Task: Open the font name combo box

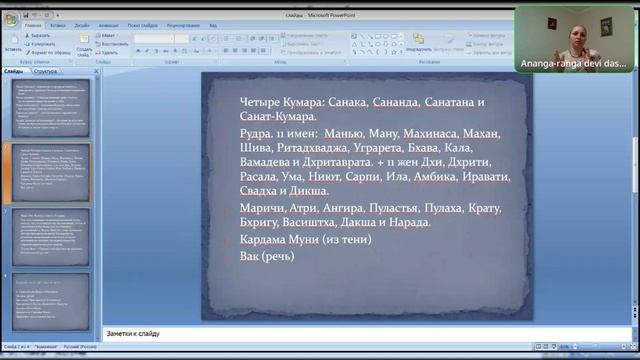Action: 154,39
